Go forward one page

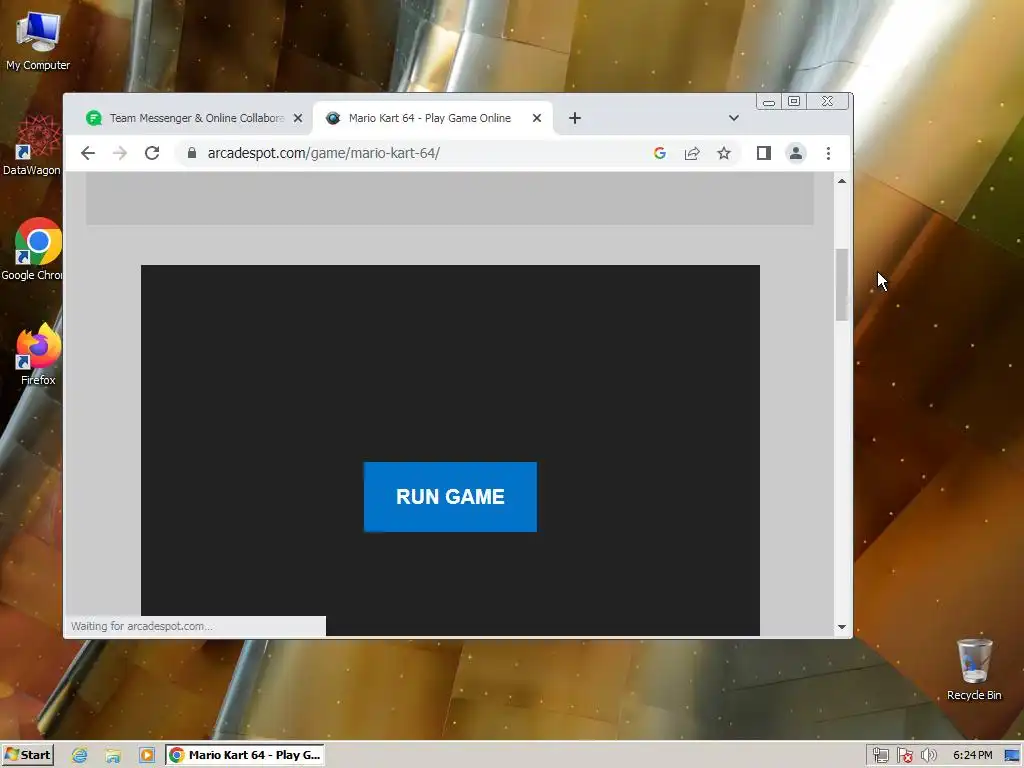click(120, 153)
